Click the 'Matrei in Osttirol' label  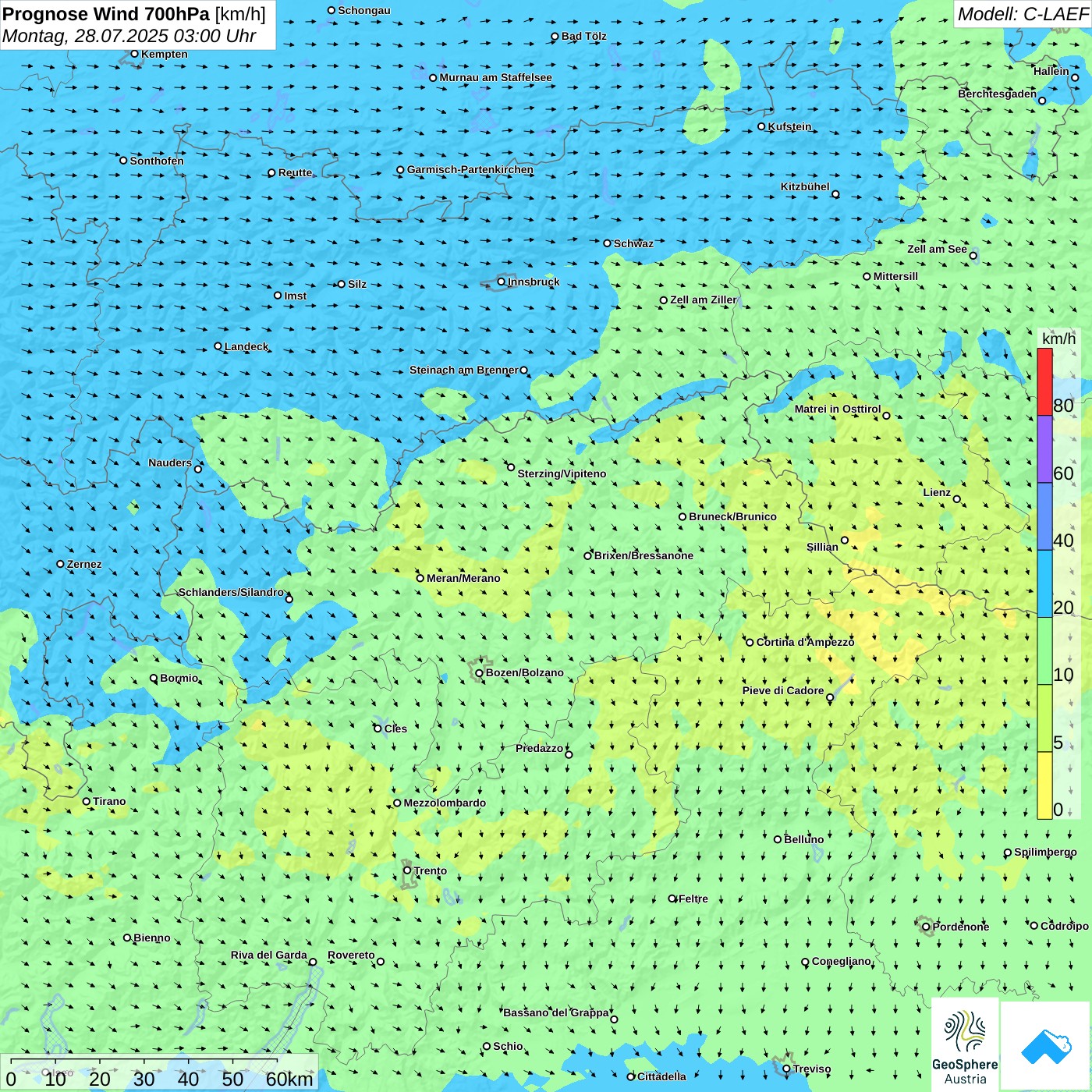tap(838, 409)
